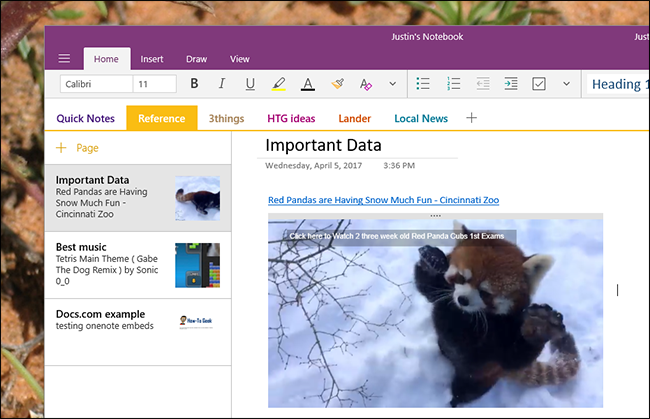Apply italic formatting
Viewport: 650px width, 419px height.
click(x=222, y=84)
